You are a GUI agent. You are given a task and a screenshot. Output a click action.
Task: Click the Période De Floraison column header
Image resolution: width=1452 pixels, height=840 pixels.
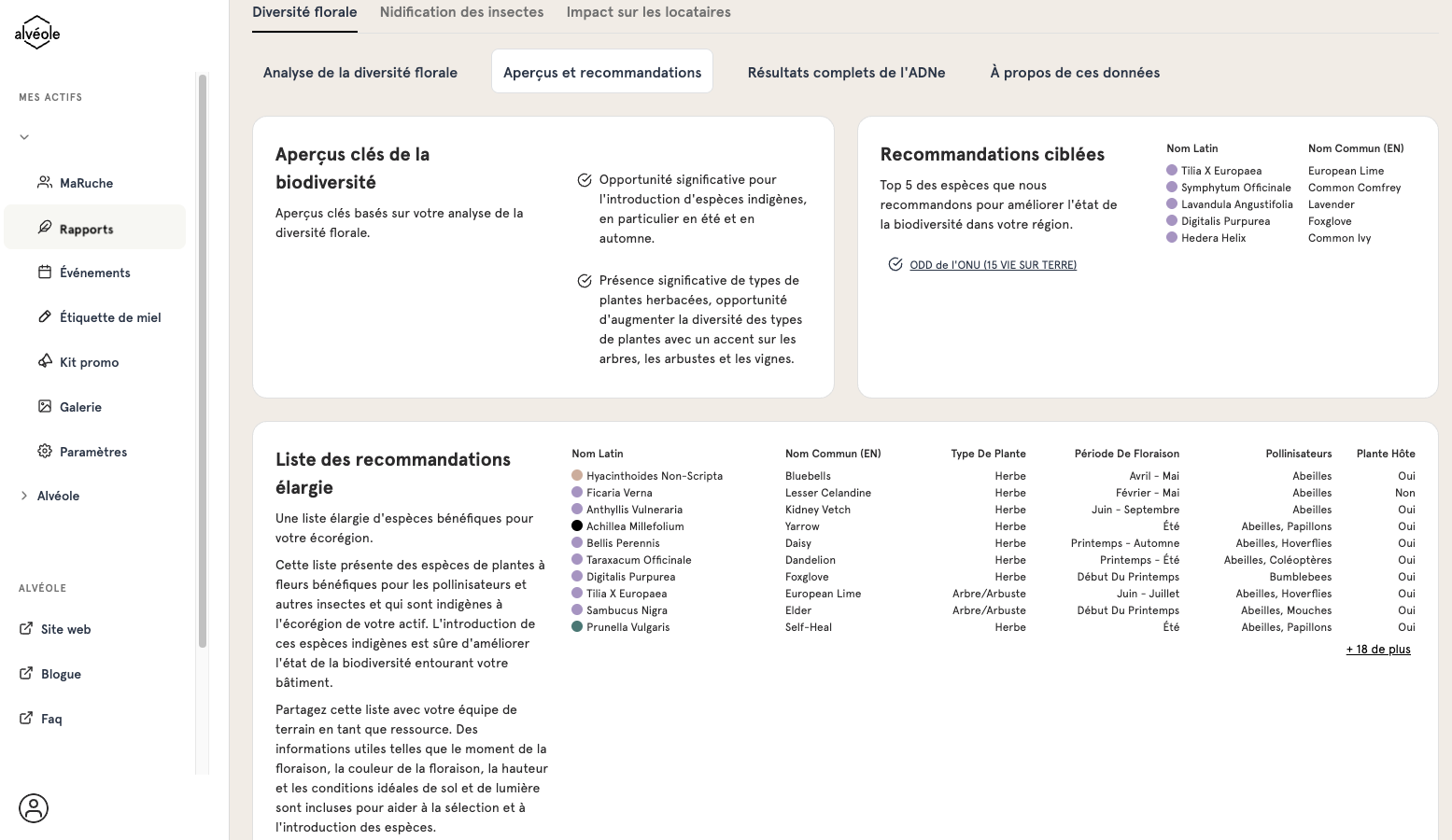1127,454
